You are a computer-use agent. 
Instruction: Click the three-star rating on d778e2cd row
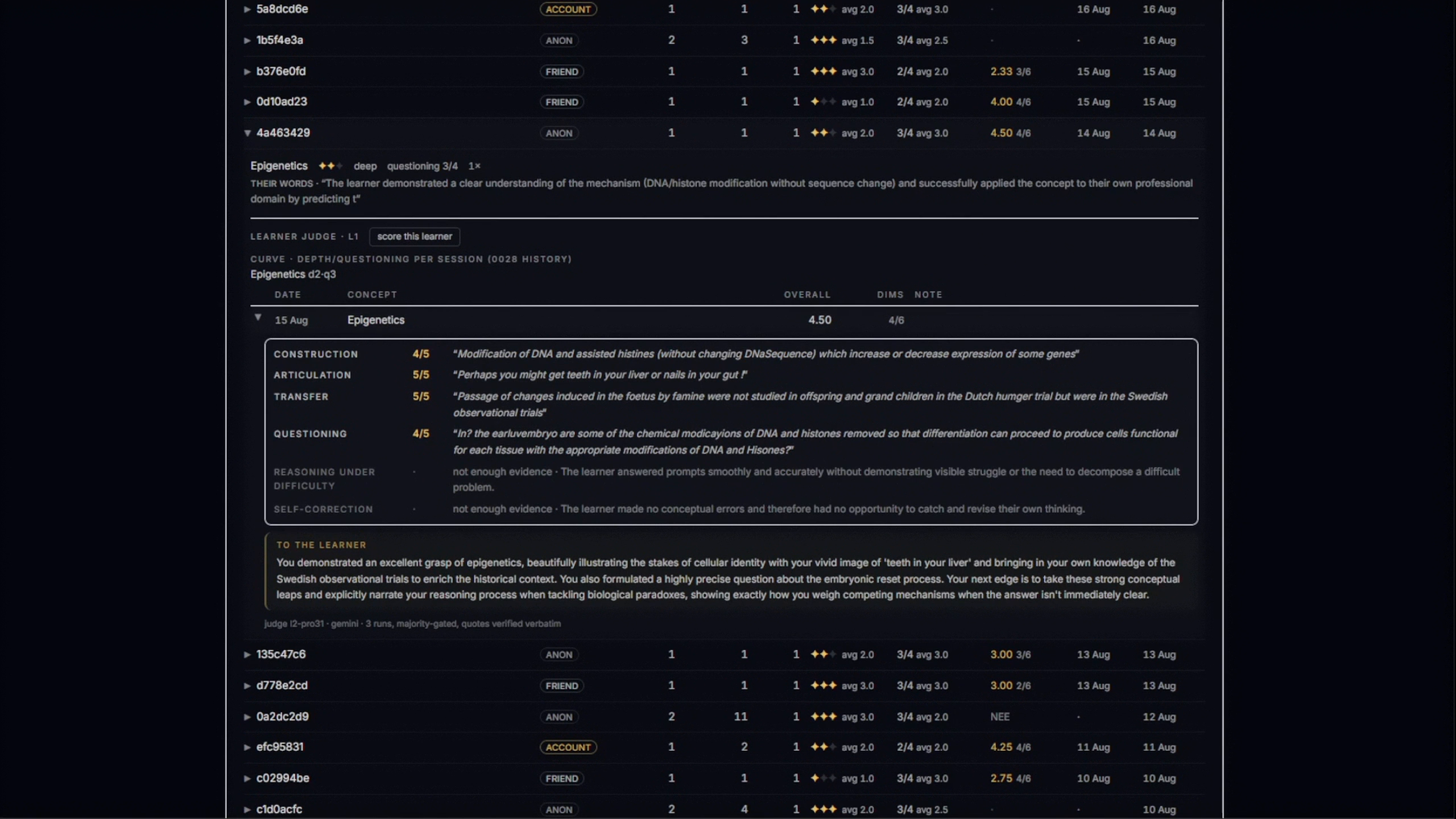point(823,685)
